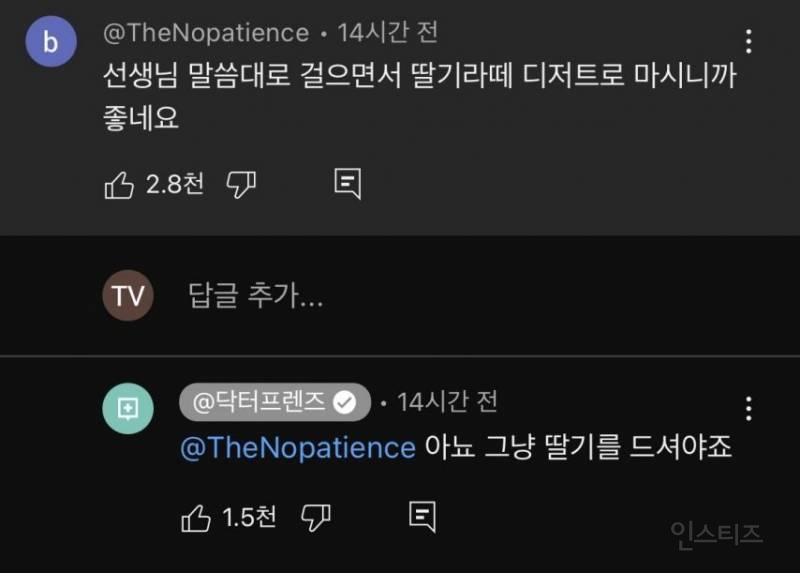Viewport: 800px width, 573px height.
Task: Open the three-dot menu on 닥터프렌즈's reply
Action: (x=749, y=408)
